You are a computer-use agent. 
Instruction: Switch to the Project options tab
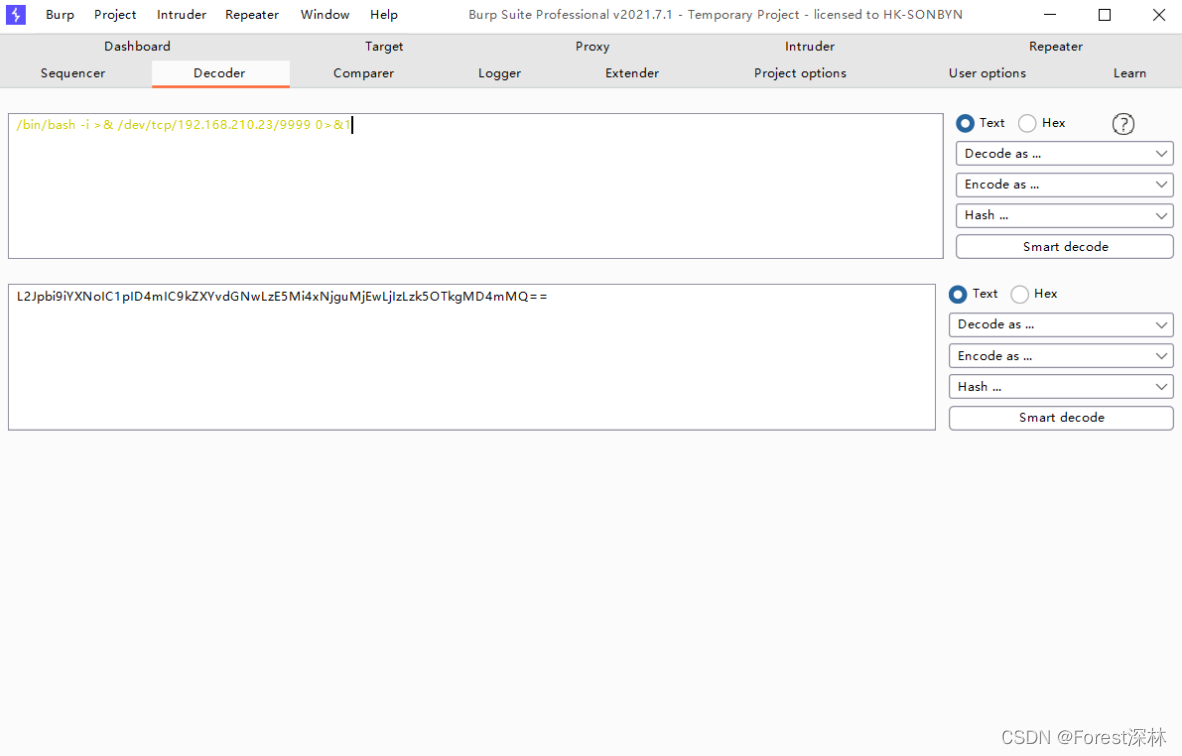pyautogui.click(x=800, y=73)
